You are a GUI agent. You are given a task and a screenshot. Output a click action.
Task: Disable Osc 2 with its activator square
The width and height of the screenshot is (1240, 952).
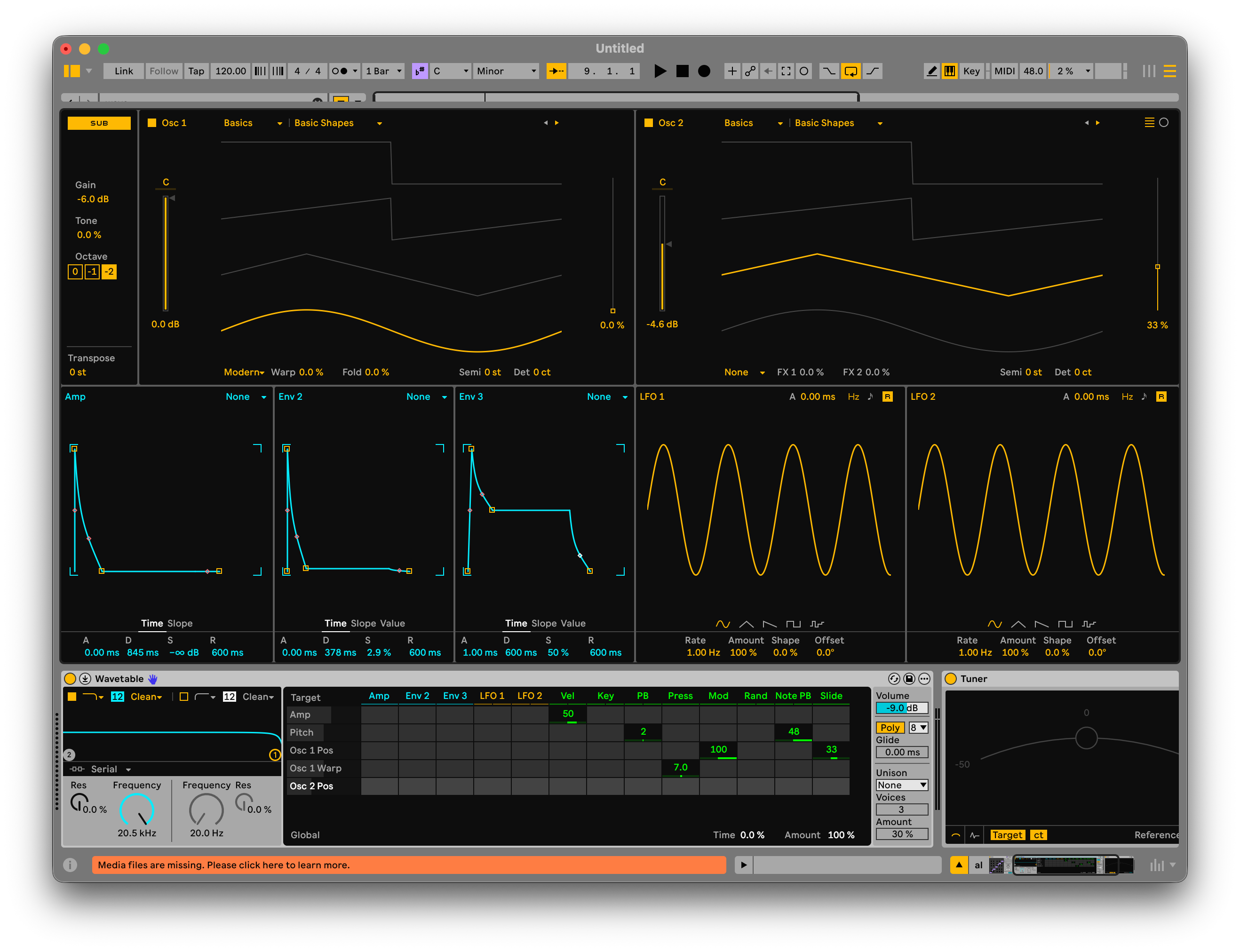pyautogui.click(x=649, y=123)
